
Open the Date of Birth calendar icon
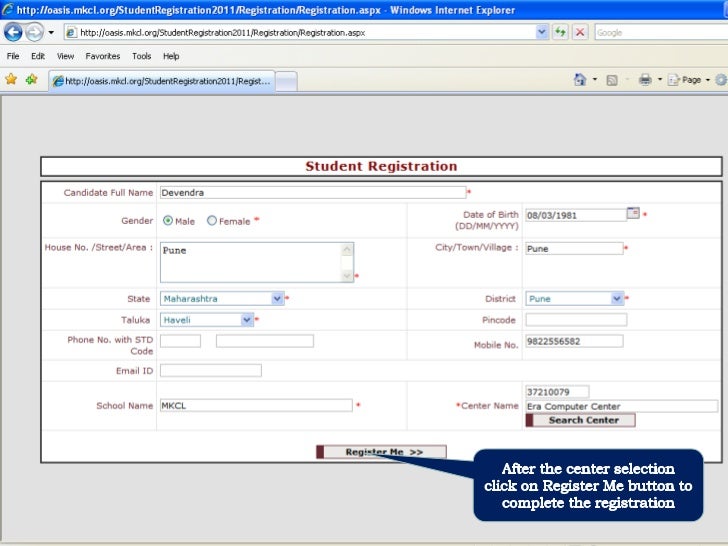(x=633, y=213)
